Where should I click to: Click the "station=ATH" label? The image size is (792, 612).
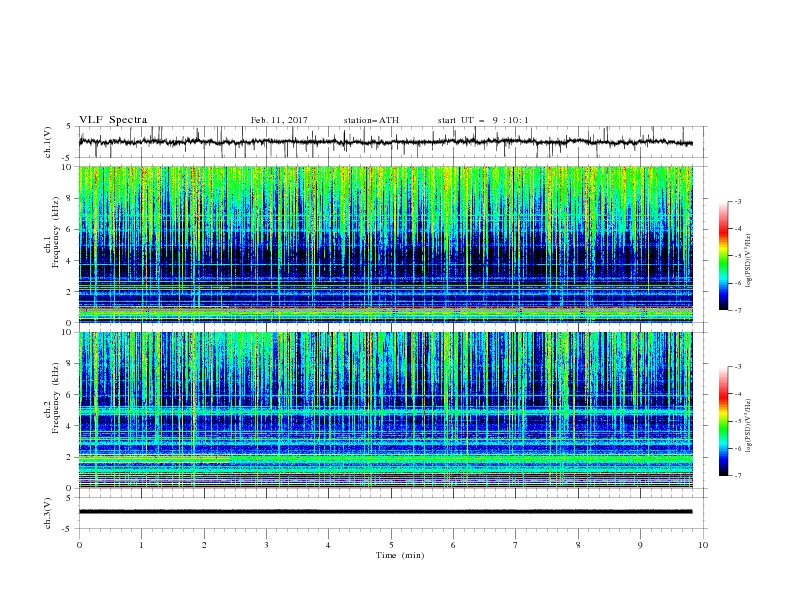[371, 120]
